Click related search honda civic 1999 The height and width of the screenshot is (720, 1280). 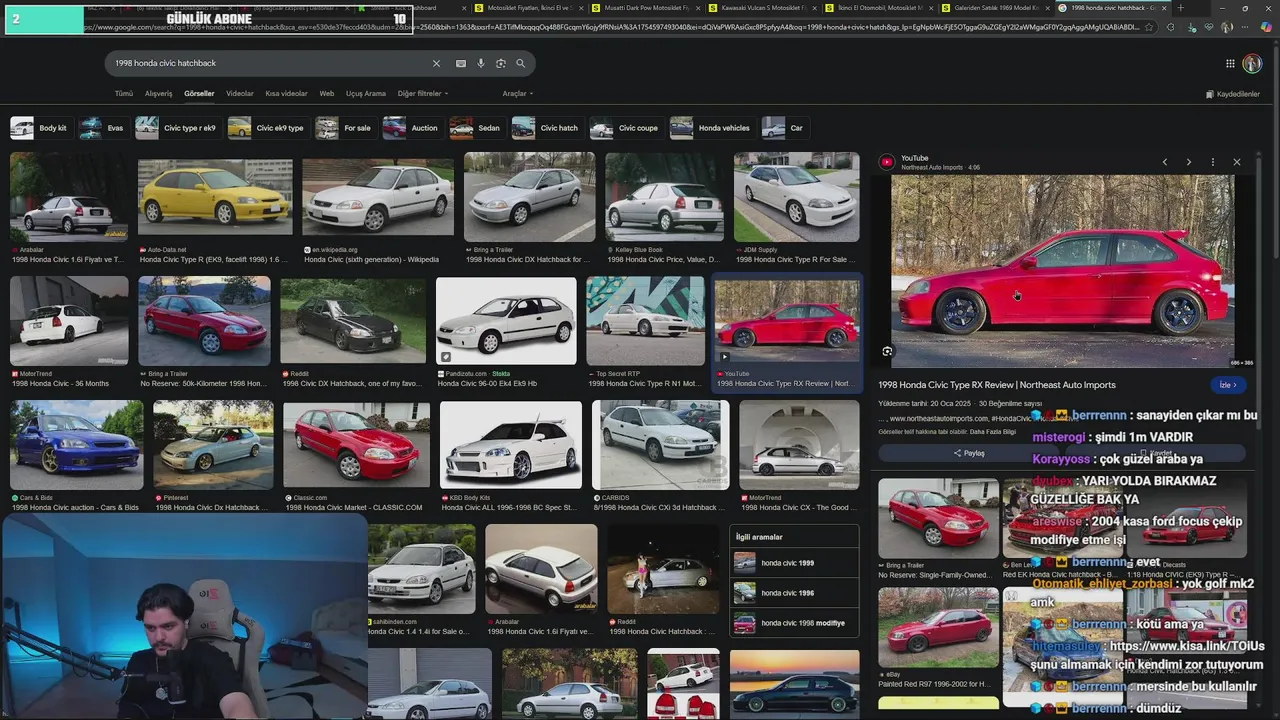click(x=794, y=563)
